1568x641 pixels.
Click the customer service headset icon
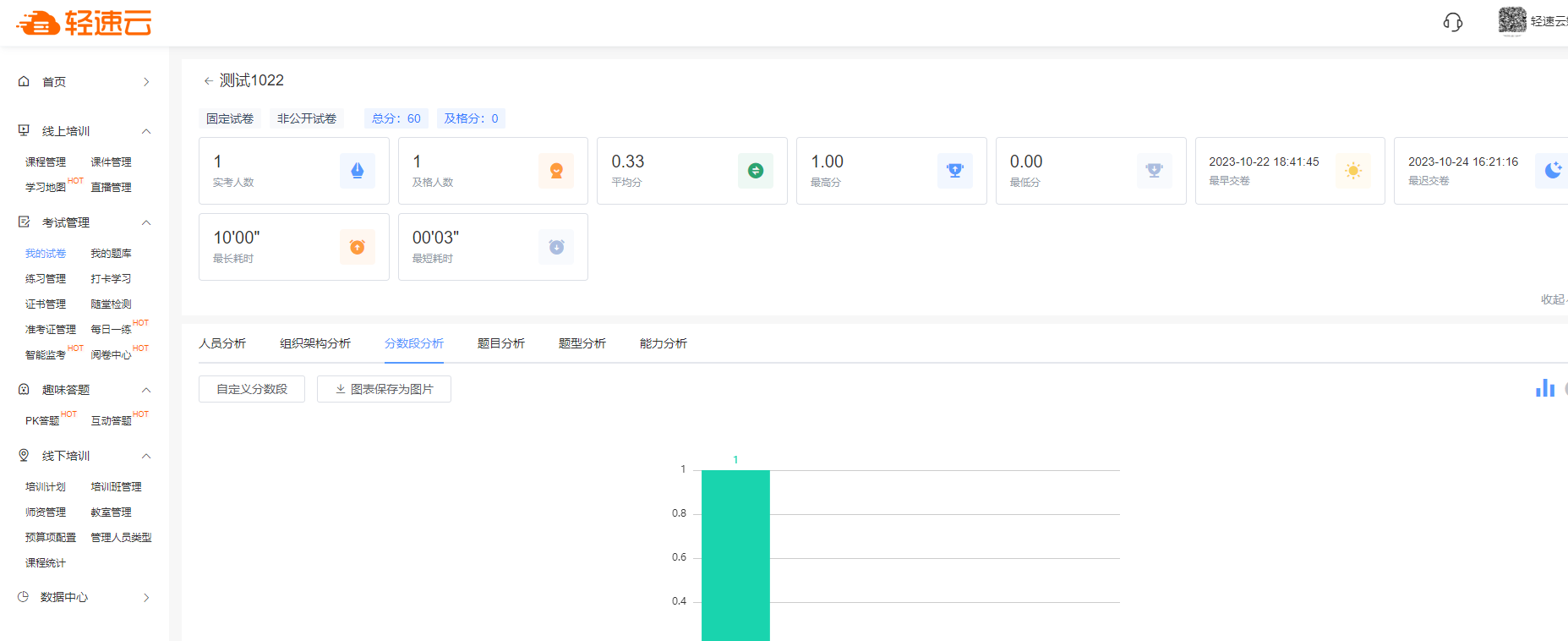pos(1452,22)
